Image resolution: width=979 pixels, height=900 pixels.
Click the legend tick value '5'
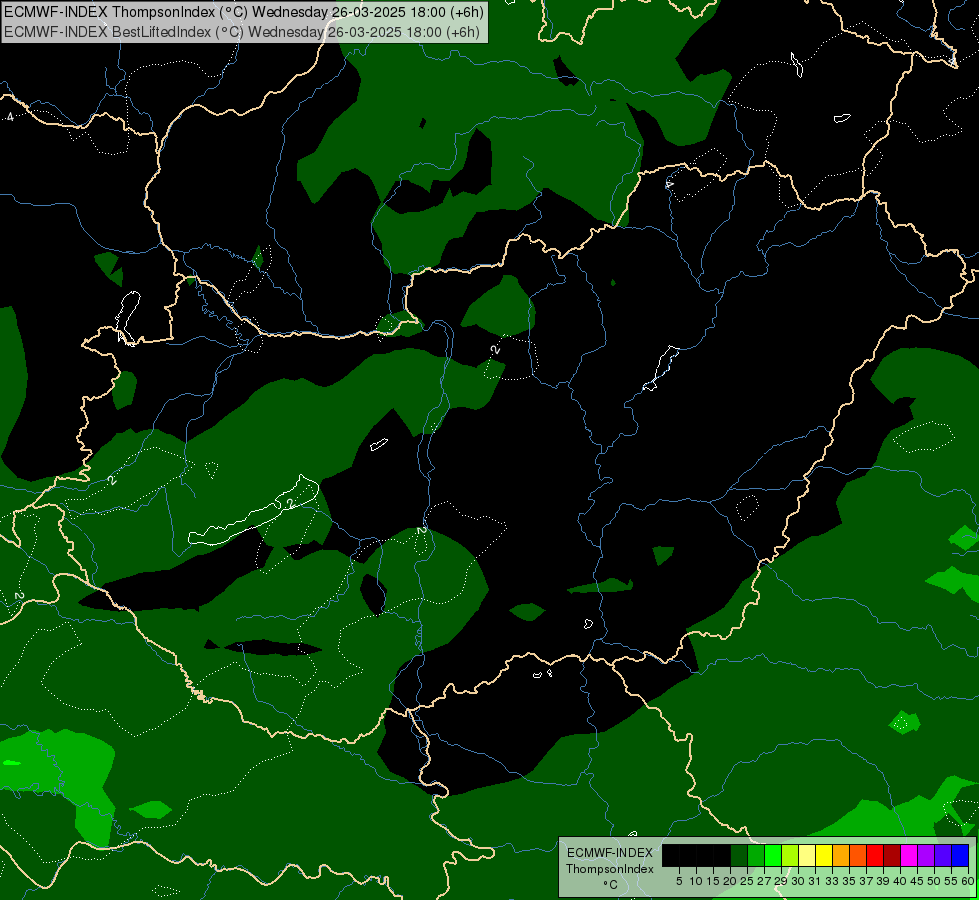click(x=679, y=881)
